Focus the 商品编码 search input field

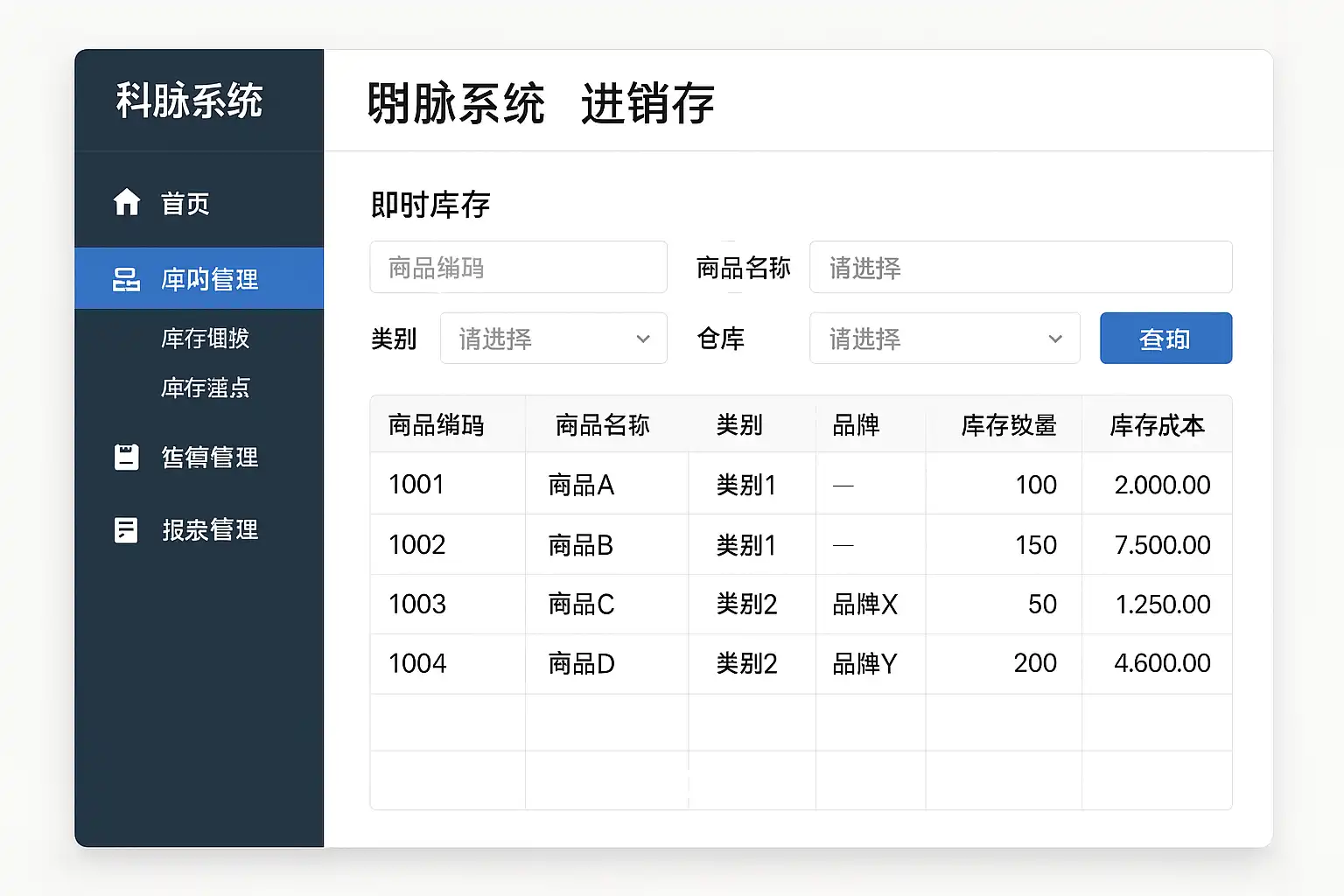(x=518, y=268)
